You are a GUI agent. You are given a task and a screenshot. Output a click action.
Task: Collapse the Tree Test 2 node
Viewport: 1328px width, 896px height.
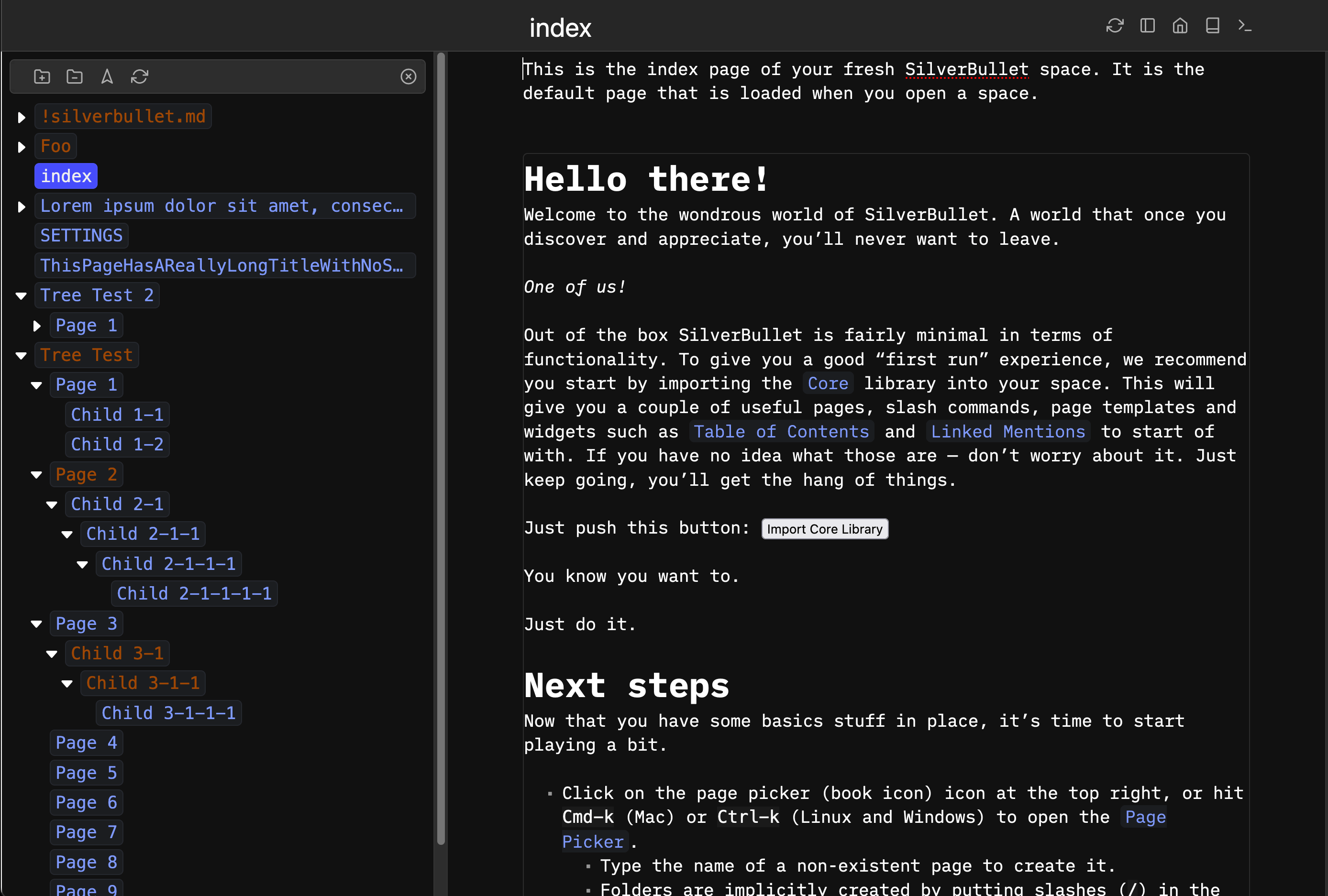click(x=22, y=296)
